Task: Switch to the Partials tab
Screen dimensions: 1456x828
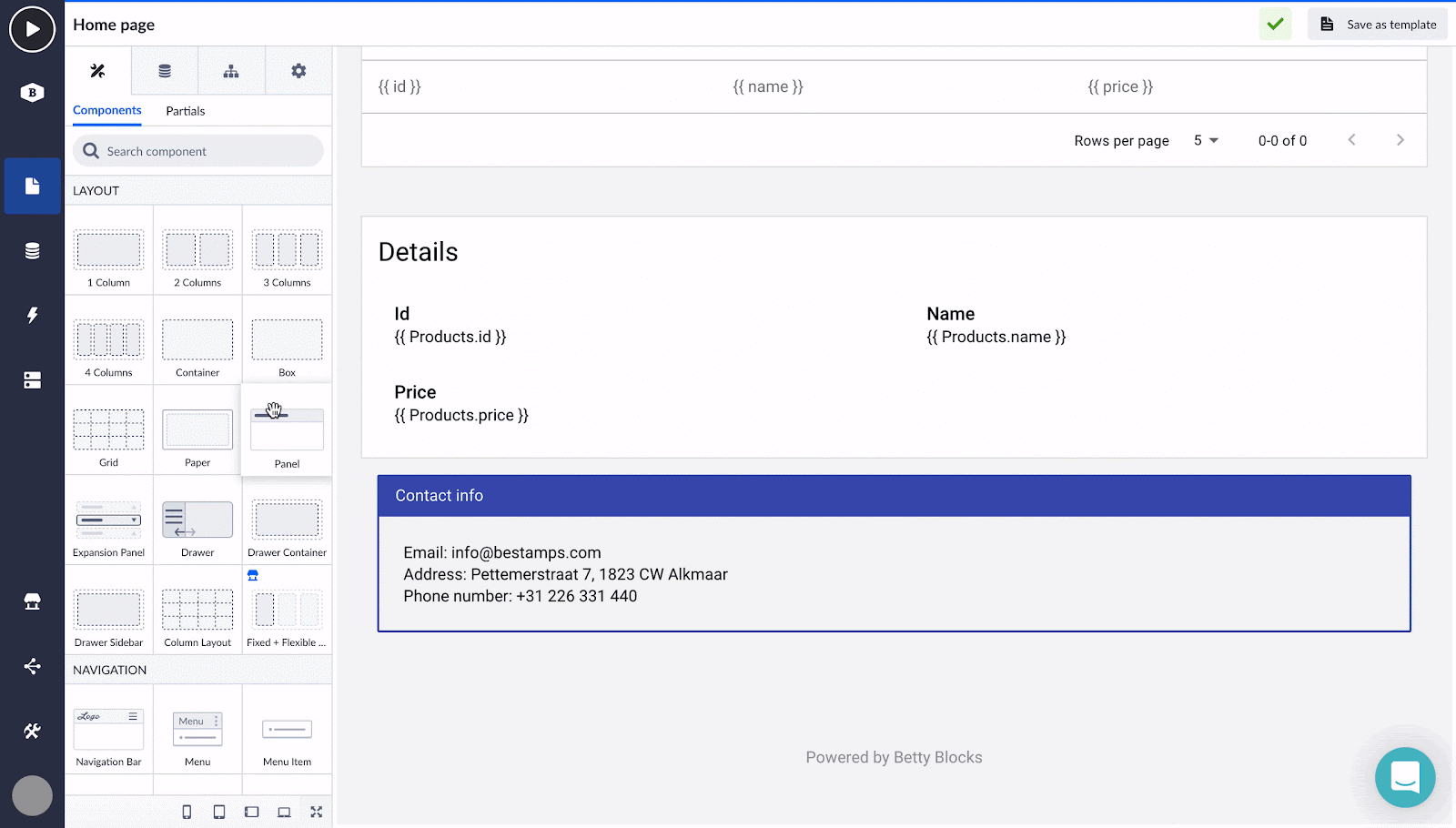Action: click(186, 111)
